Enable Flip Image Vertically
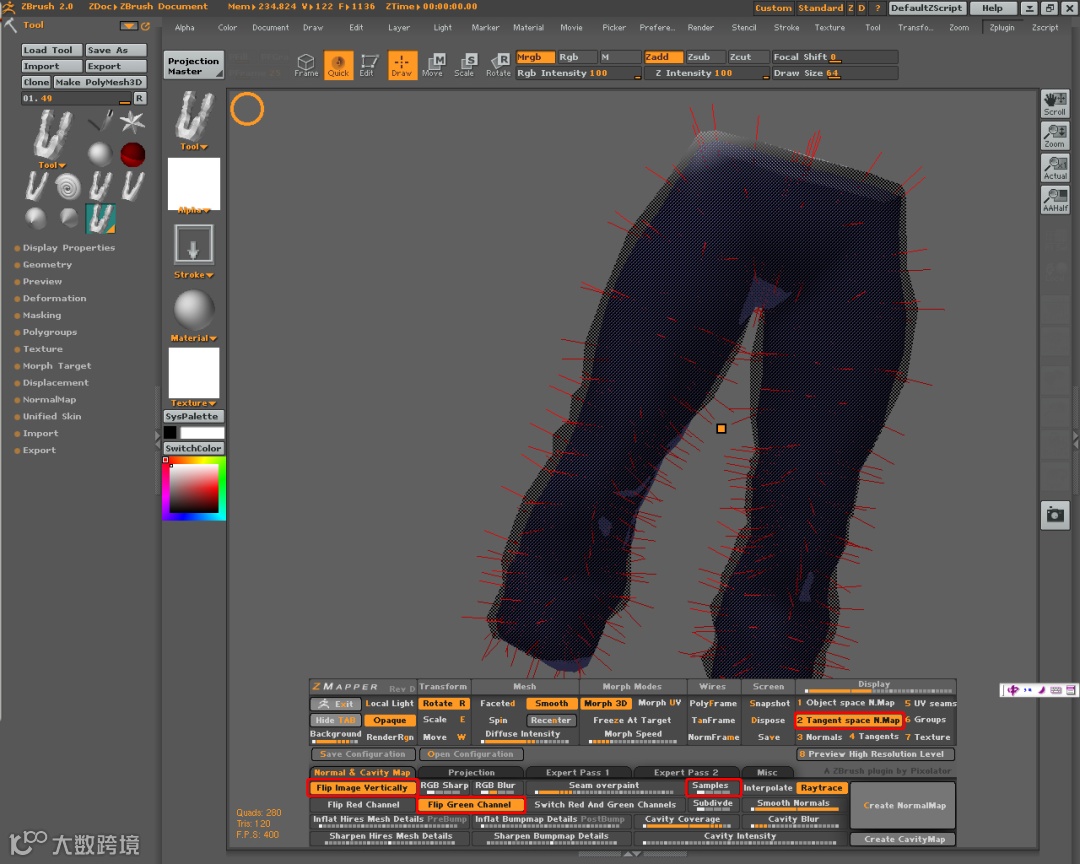This screenshot has width=1080, height=864. pyautogui.click(x=362, y=788)
